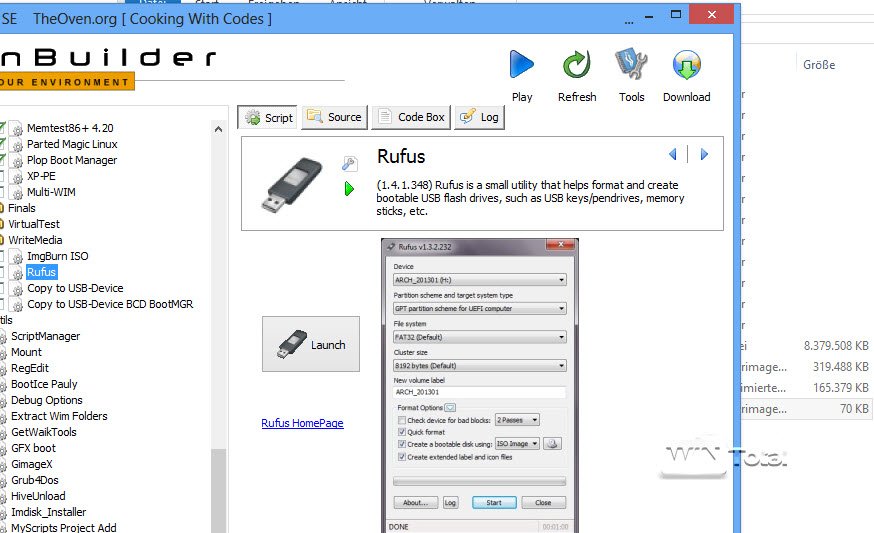This screenshot has height=533, width=874.
Task: Toggle checkbox for Copy to USB-Device BCD BootMGR
Action: [x=2, y=304]
